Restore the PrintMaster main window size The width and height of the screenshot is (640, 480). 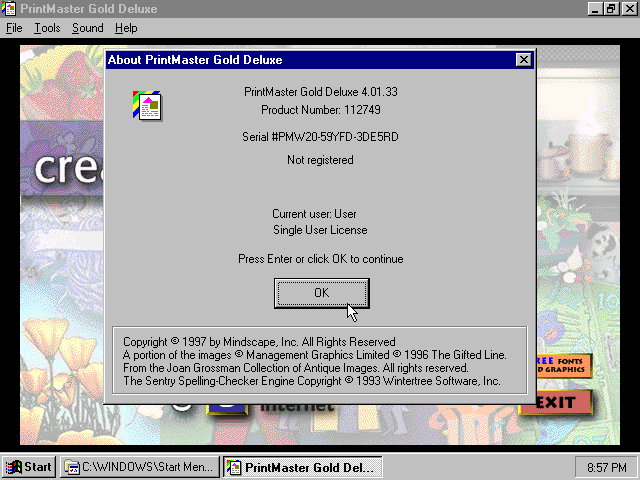(x=611, y=9)
